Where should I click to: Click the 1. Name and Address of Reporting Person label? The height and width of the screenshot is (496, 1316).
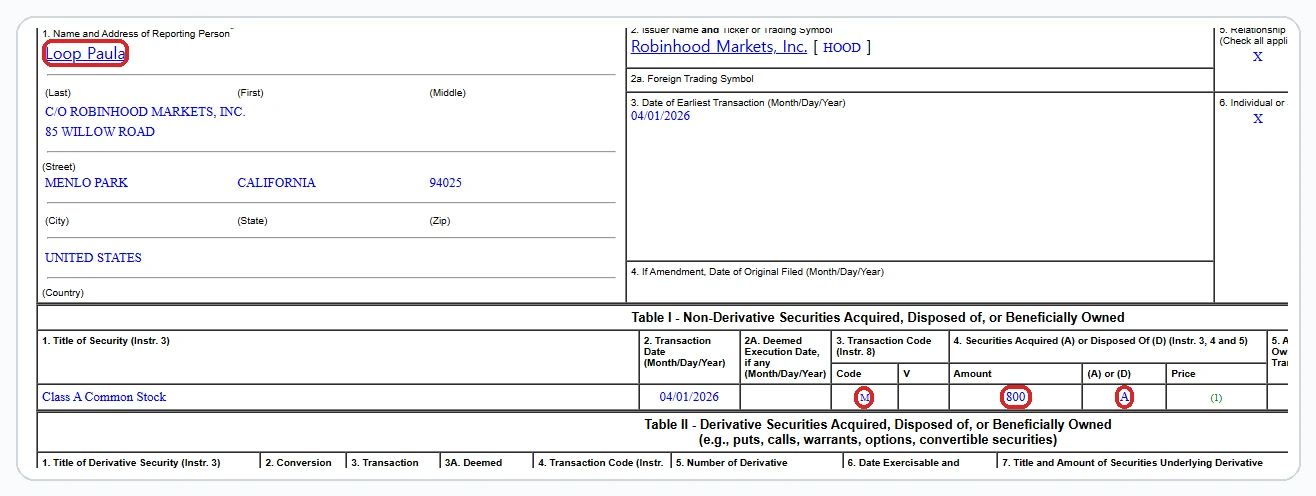[x=135, y=33]
